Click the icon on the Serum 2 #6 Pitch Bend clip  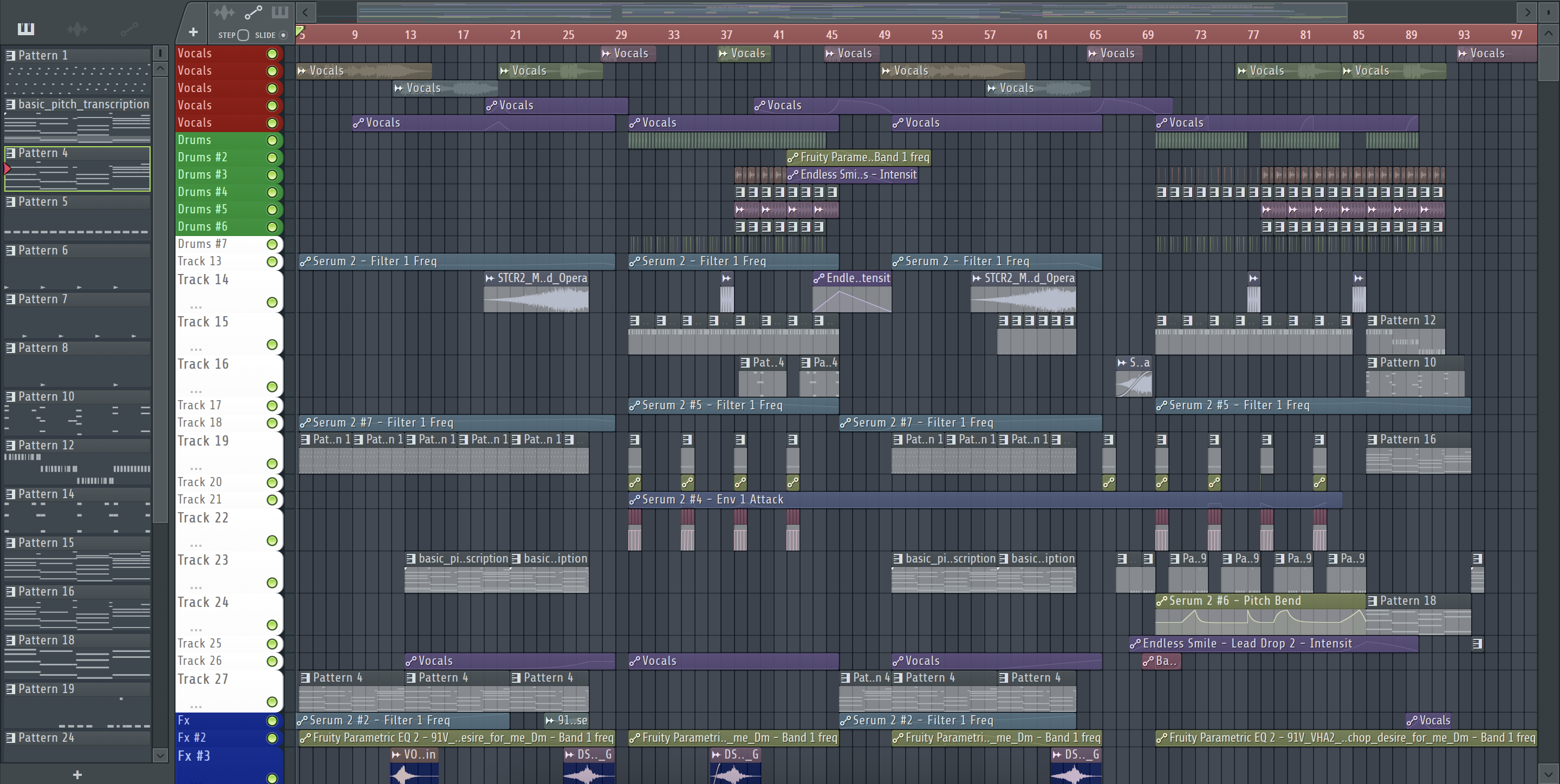click(1161, 601)
